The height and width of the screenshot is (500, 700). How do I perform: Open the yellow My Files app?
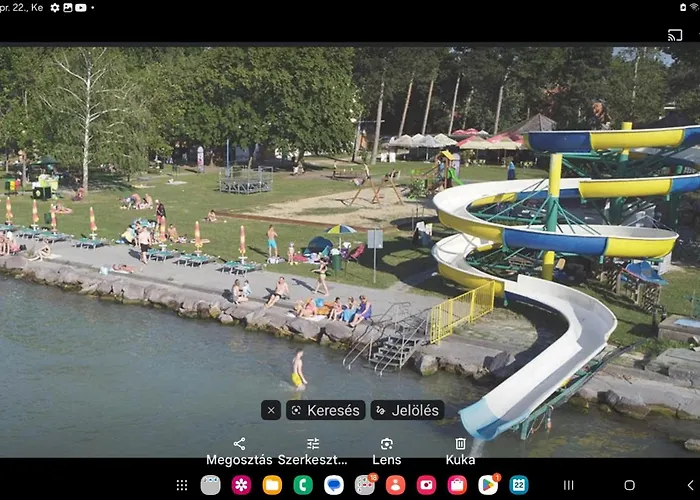coord(272,485)
